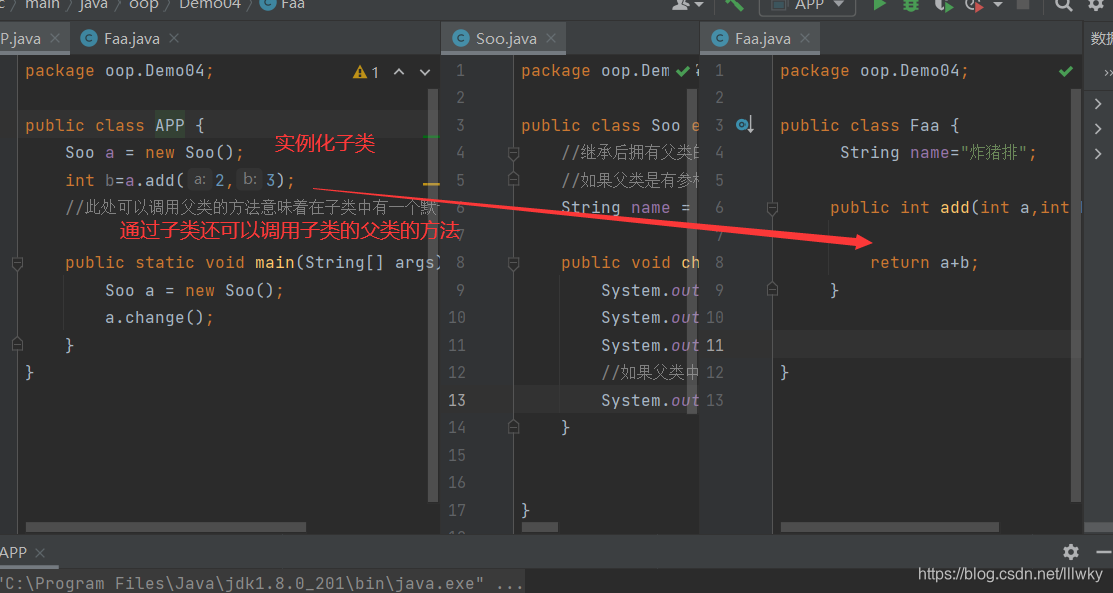Click 'public class APP {' declaration
The height and width of the screenshot is (593, 1113).
pyautogui.click(x=115, y=126)
